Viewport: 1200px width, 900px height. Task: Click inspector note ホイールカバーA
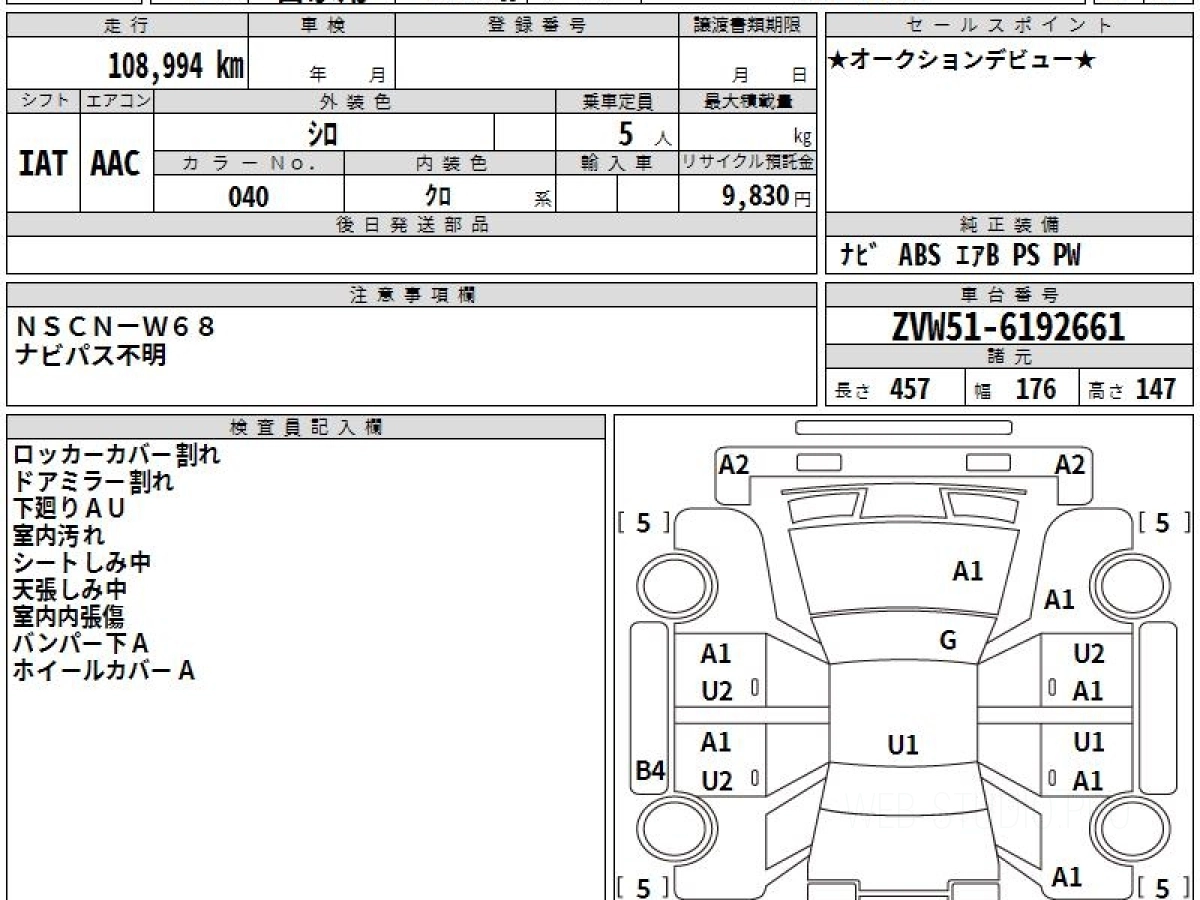click(x=103, y=671)
